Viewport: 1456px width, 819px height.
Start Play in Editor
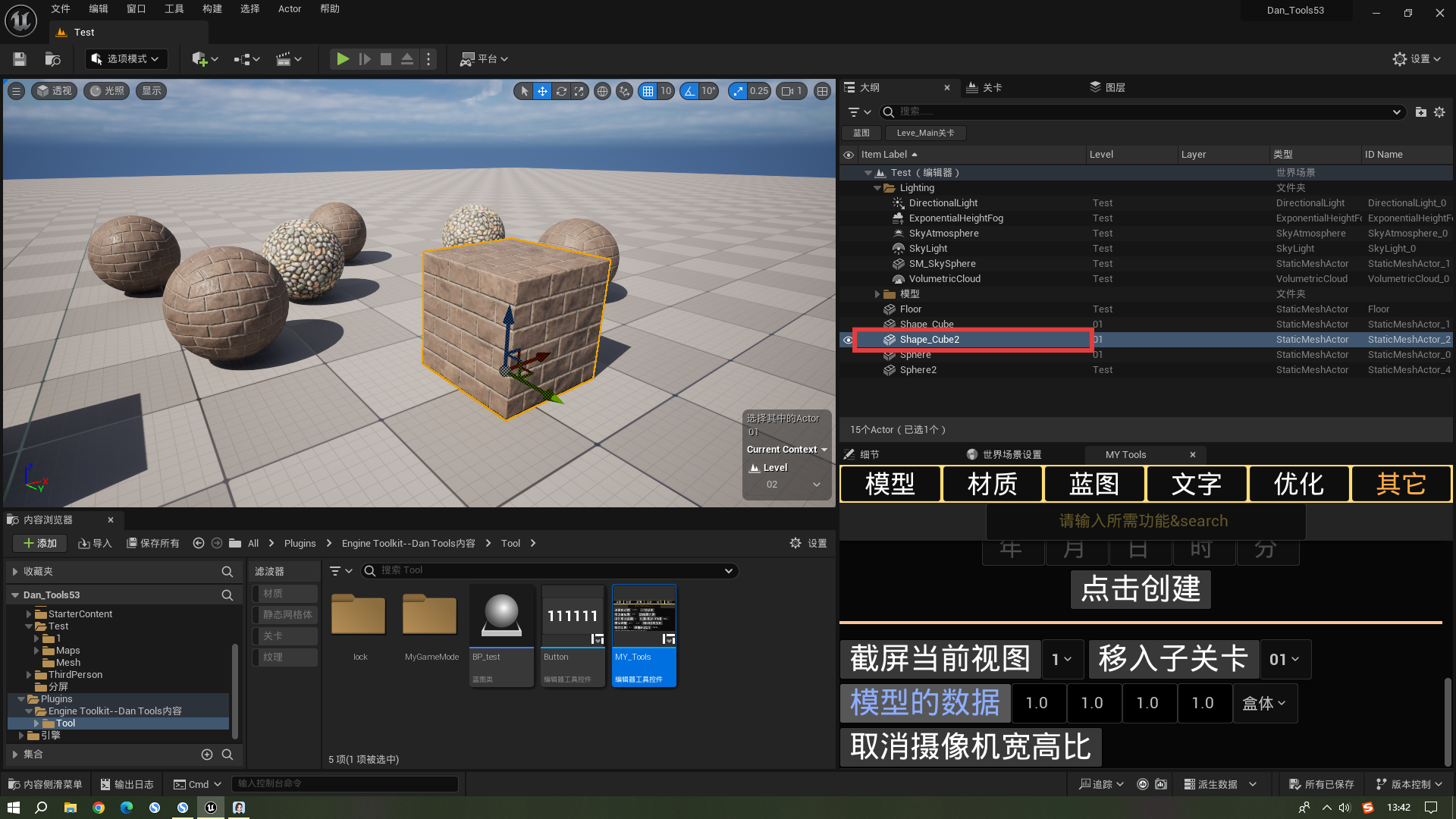tap(343, 59)
